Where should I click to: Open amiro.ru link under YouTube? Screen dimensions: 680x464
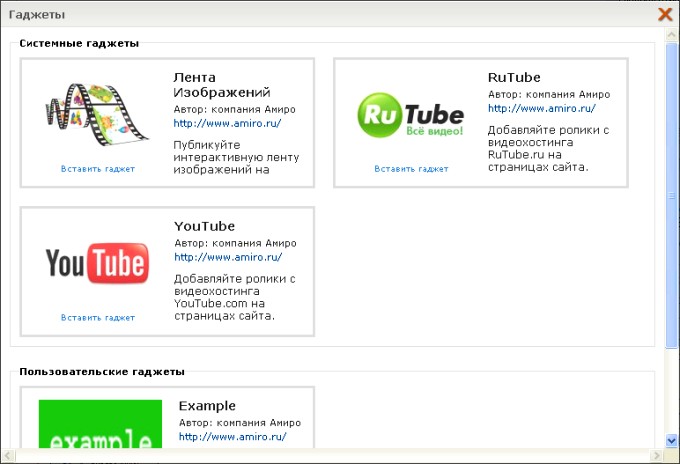pyautogui.click(x=227, y=258)
